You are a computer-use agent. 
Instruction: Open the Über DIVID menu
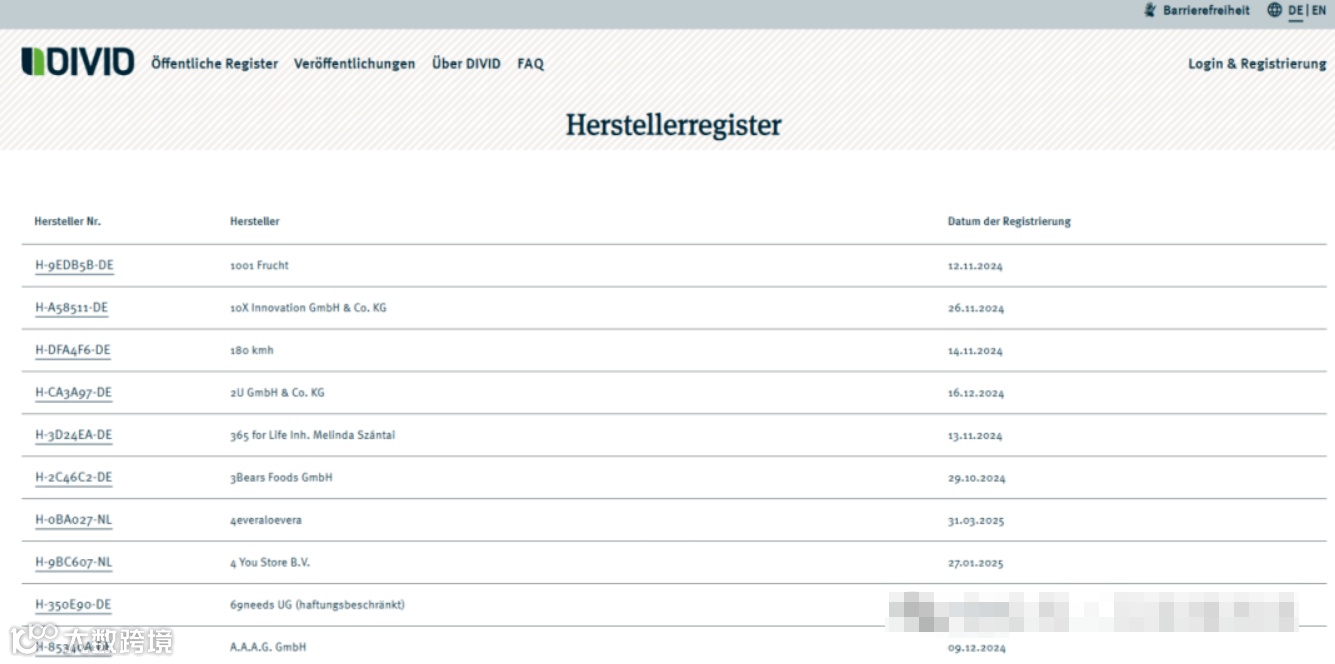click(466, 64)
